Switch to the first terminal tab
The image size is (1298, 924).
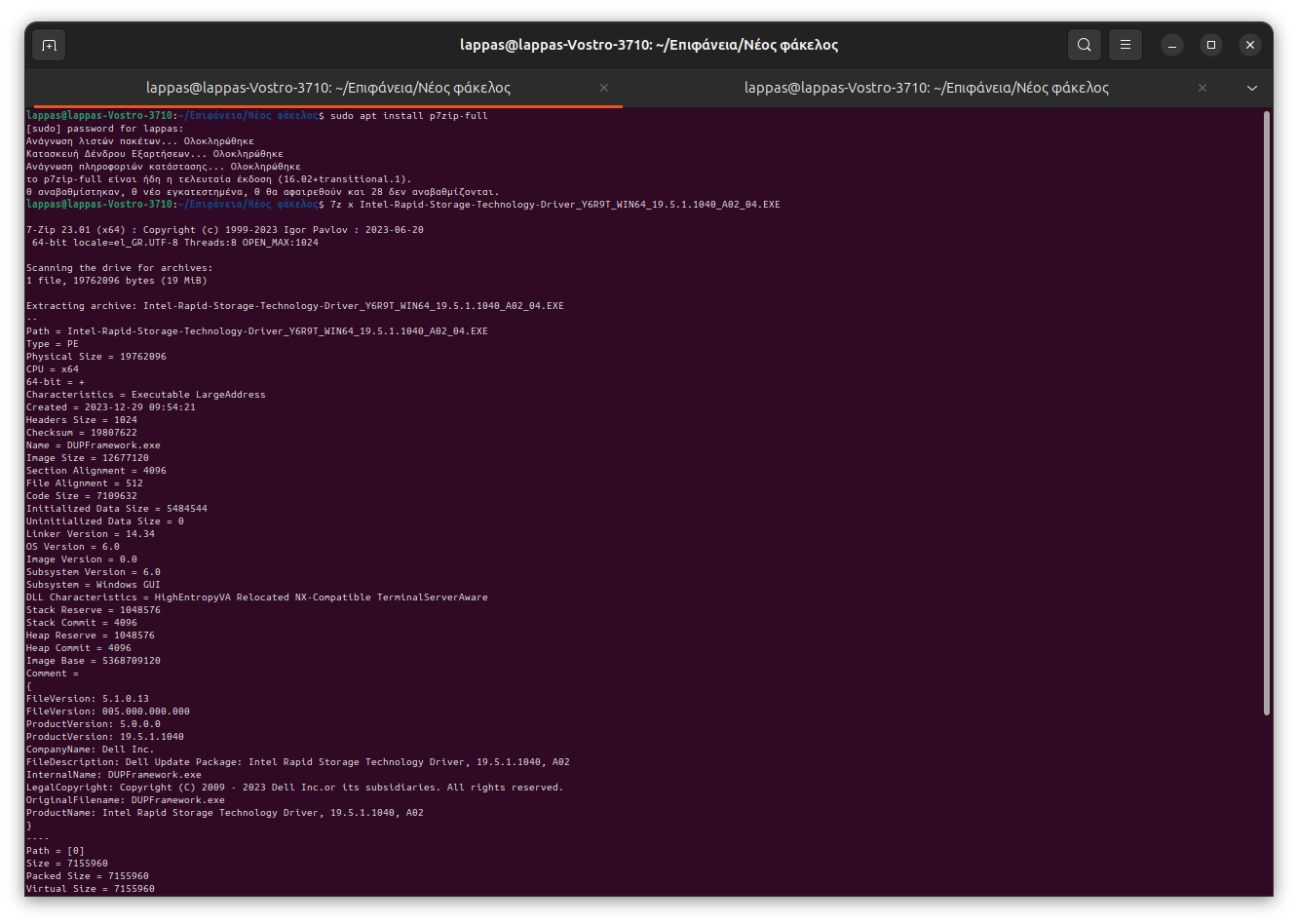point(327,88)
